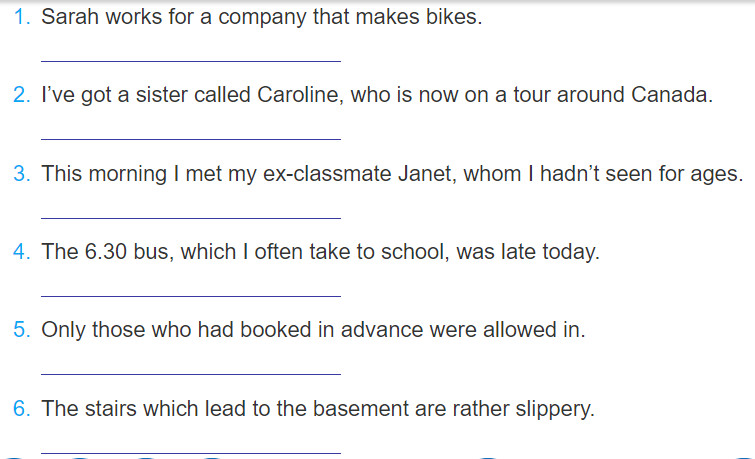The width and height of the screenshot is (755, 459).
Task: Click the sentence about the 6.30 bus
Action: coord(321,252)
